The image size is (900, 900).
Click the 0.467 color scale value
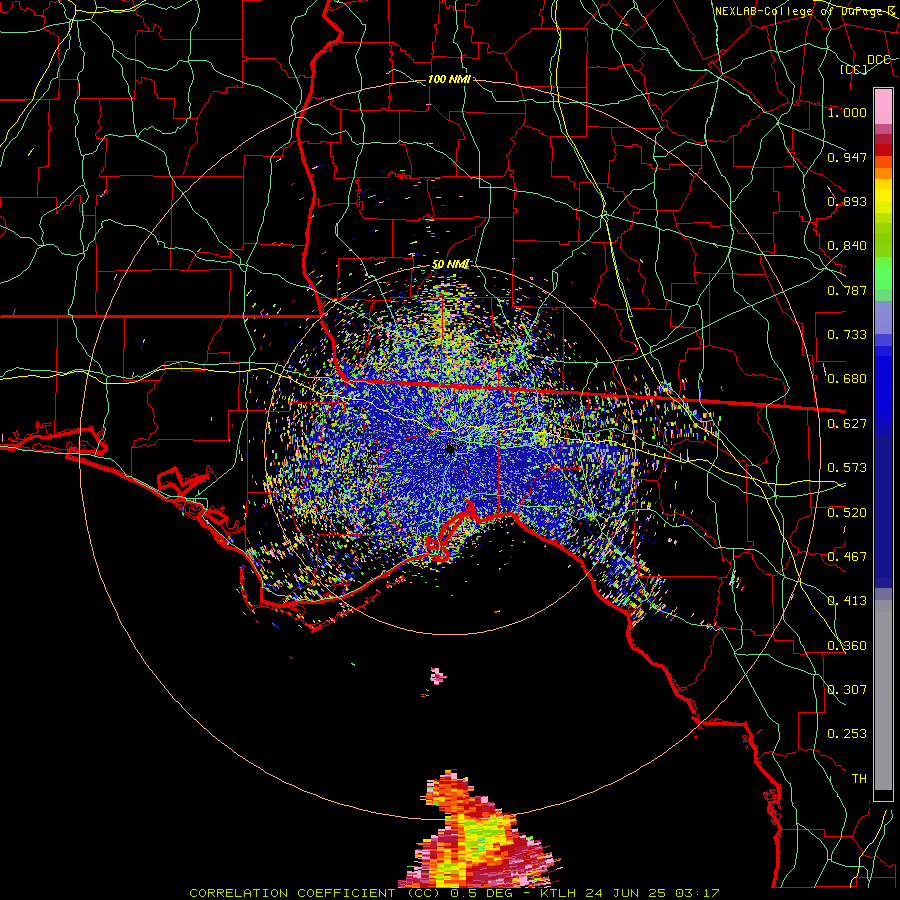pos(847,557)
